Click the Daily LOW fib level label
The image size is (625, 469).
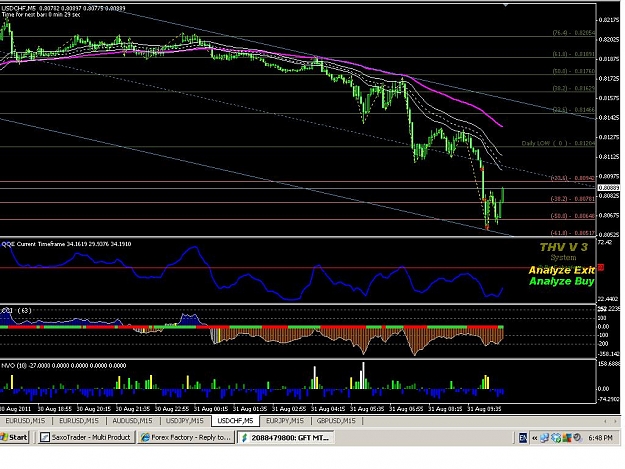click(558, 143)
